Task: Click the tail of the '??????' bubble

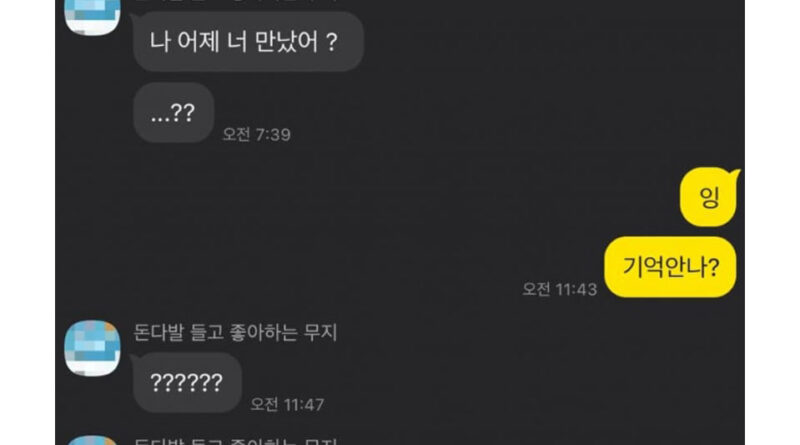Action: [134, 360]
